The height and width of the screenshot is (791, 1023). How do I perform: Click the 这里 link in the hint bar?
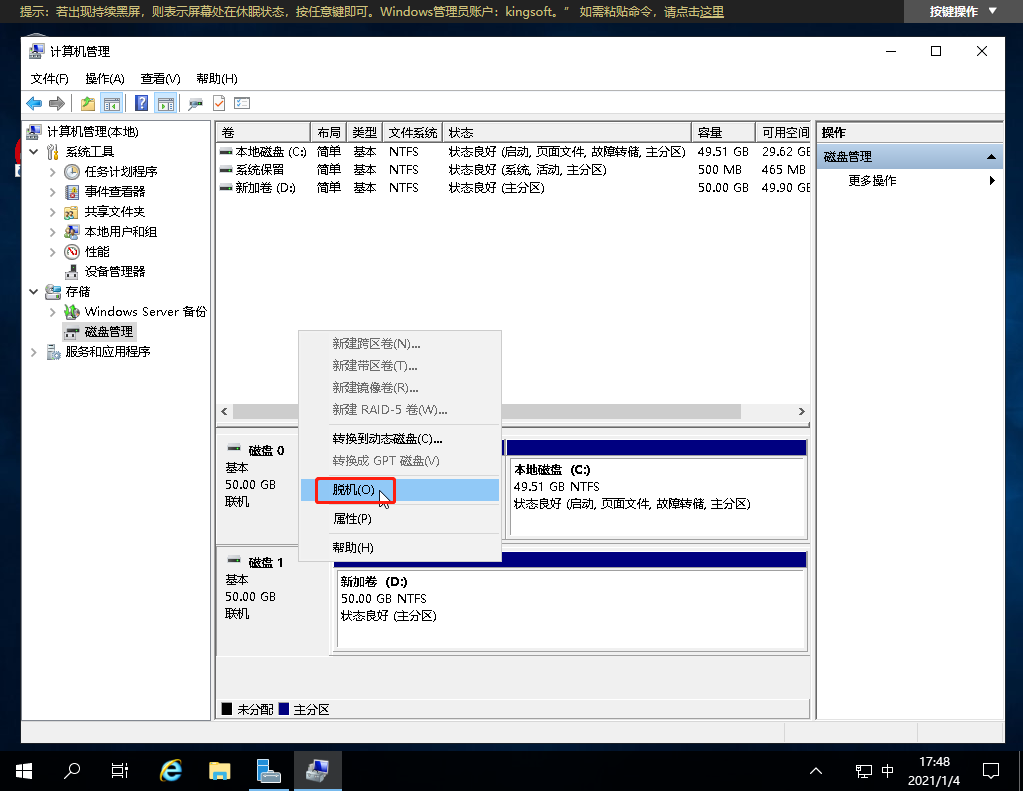pyautogui.click(x=711, y=11)
